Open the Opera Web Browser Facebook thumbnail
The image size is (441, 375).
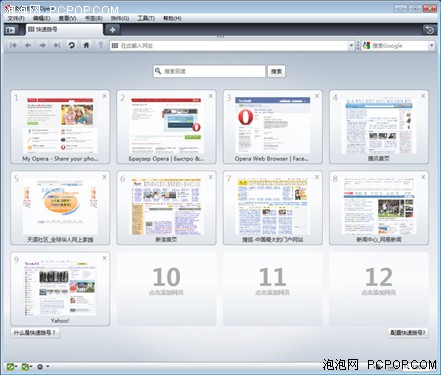click(x=273, y=126)
